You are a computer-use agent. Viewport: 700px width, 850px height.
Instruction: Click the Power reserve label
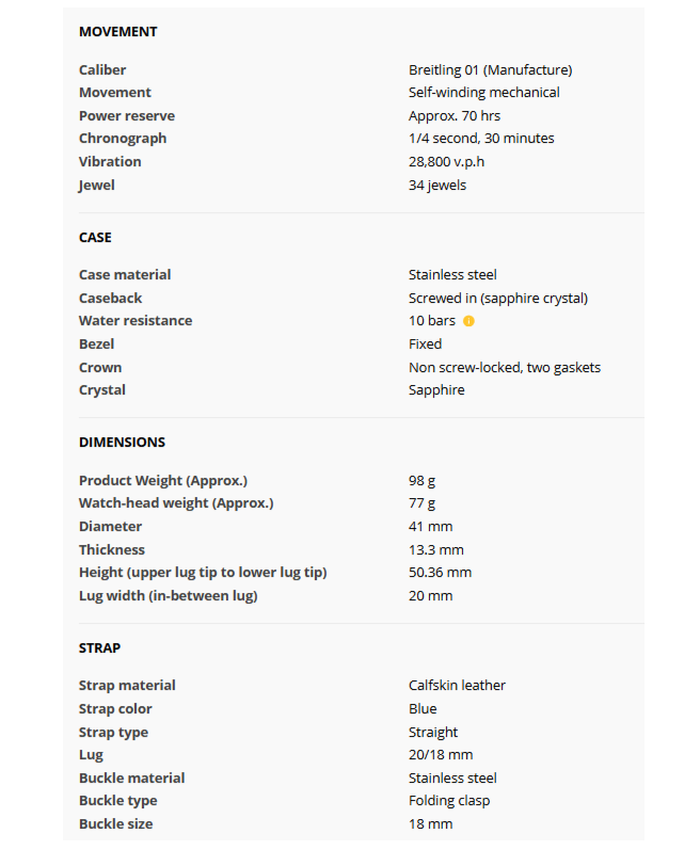click(127, 116)
